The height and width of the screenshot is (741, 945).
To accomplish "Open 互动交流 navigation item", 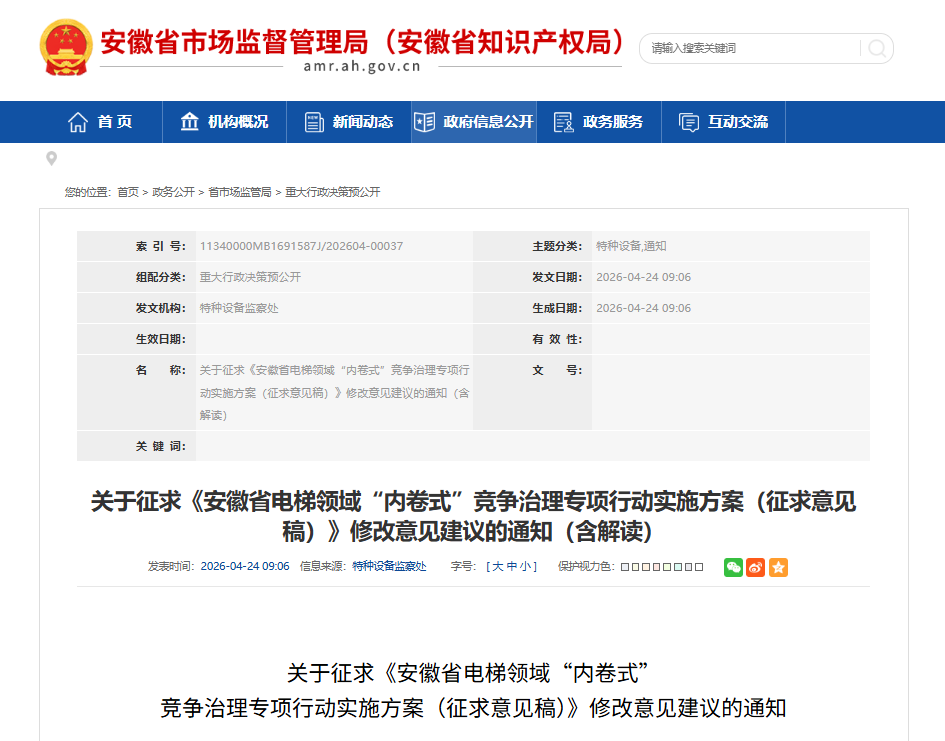I will click(x=724, y=122).
